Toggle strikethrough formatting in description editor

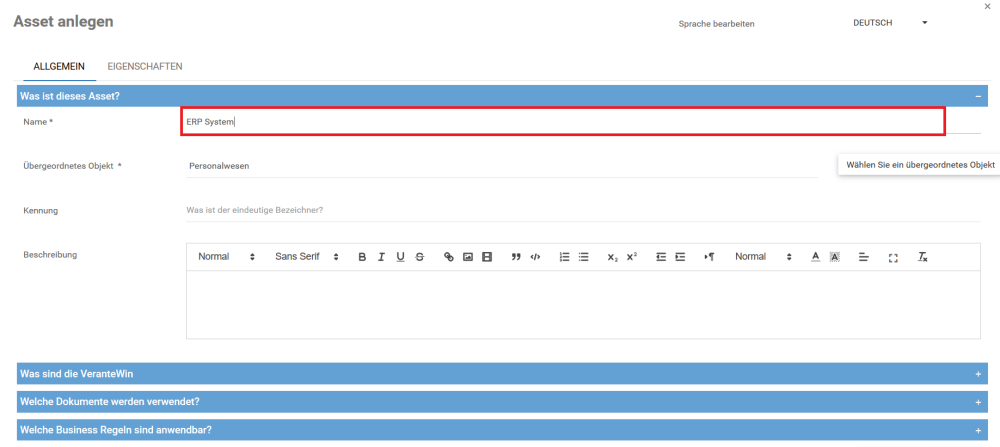tap(420, 257)
